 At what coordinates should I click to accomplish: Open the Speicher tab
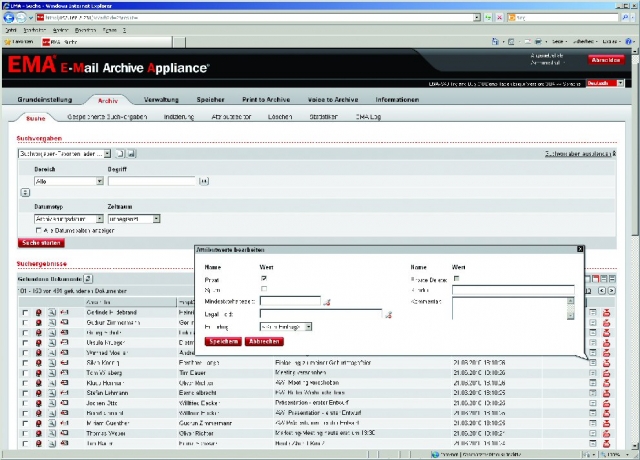point(211,100)
